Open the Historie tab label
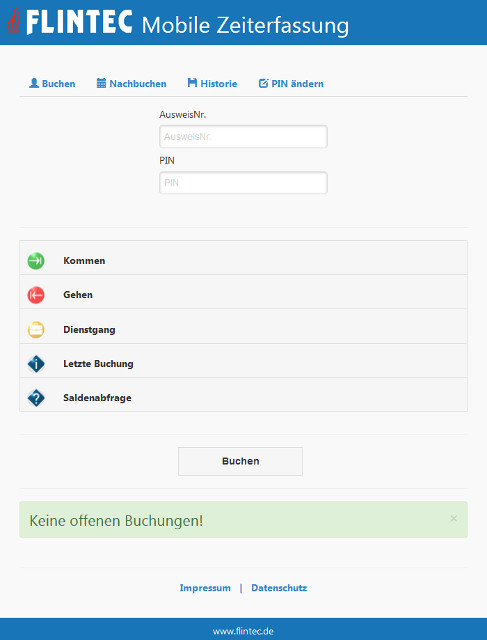Image resolution: width=487 pixels, height=640 pixels. [x=219, y=84]
